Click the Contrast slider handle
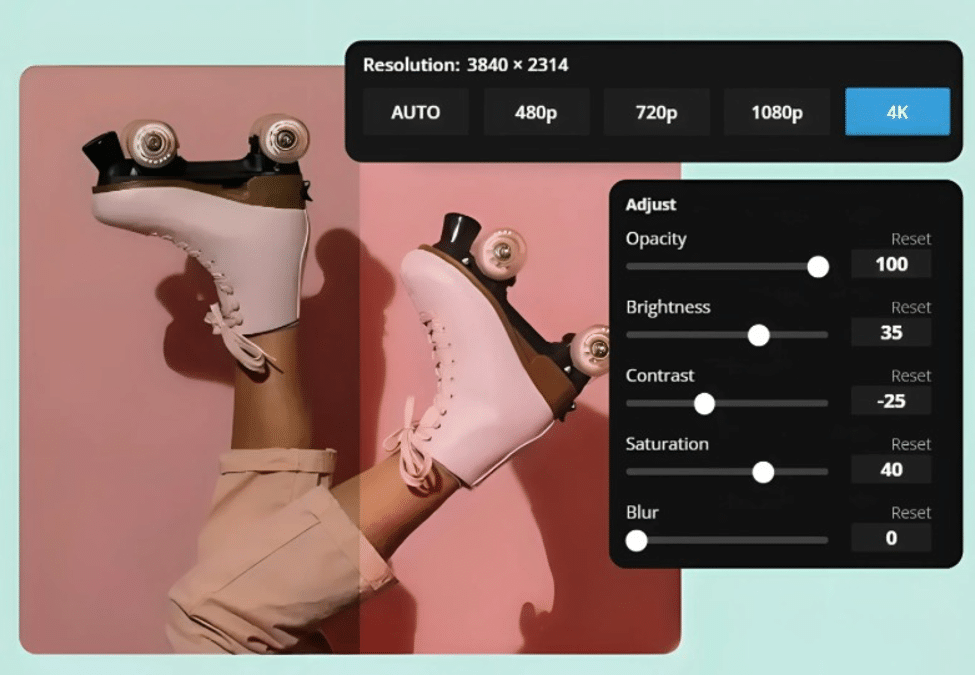Image resolution: width=977 pixels, height=675 pixels. pos(704,404)
